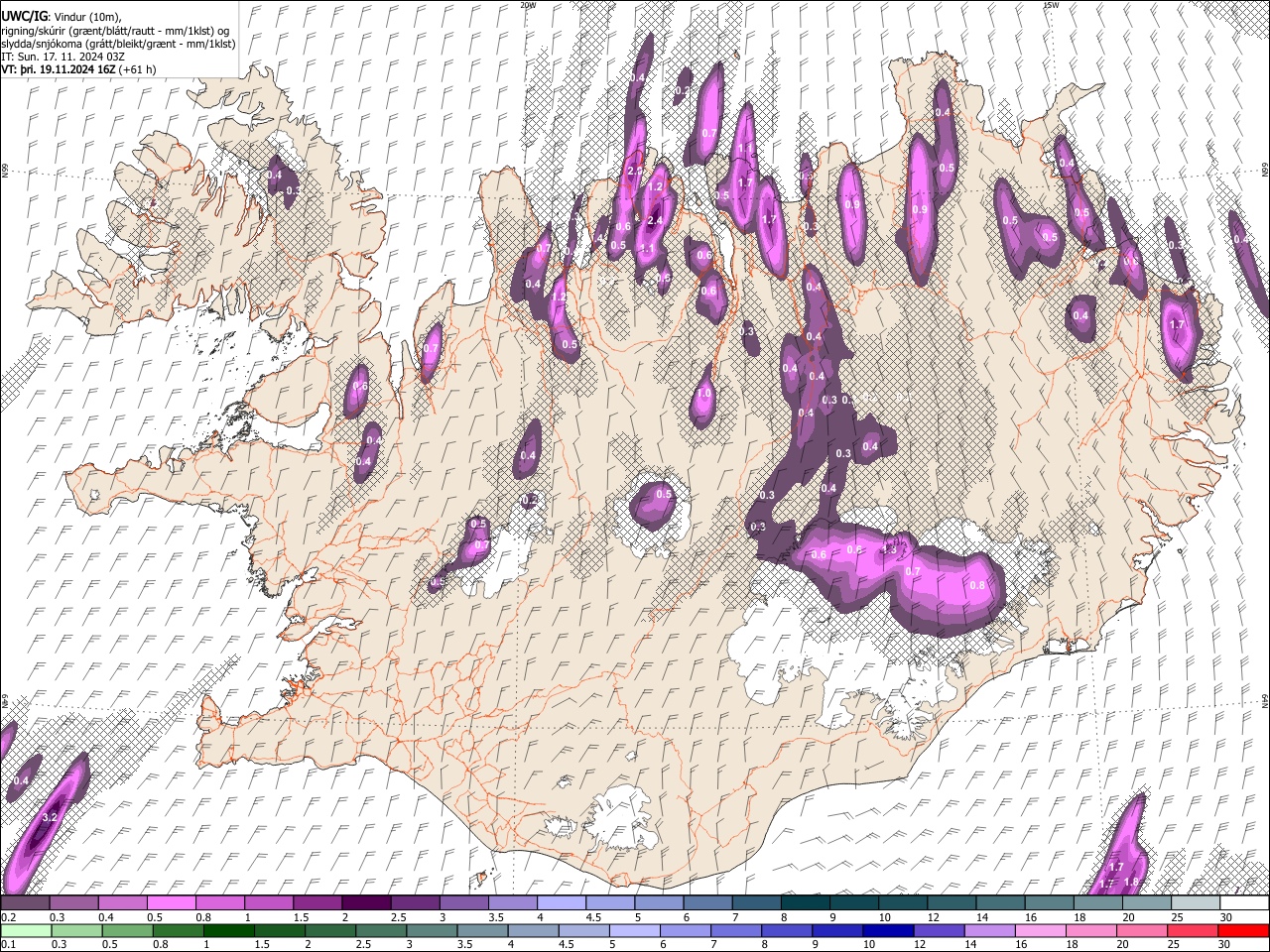Image resolution: width=1270 pixels, height=952 pixels.
Task: Choose the lower legend swatch between 0.5 and 0.8
Action: point(126,930)
